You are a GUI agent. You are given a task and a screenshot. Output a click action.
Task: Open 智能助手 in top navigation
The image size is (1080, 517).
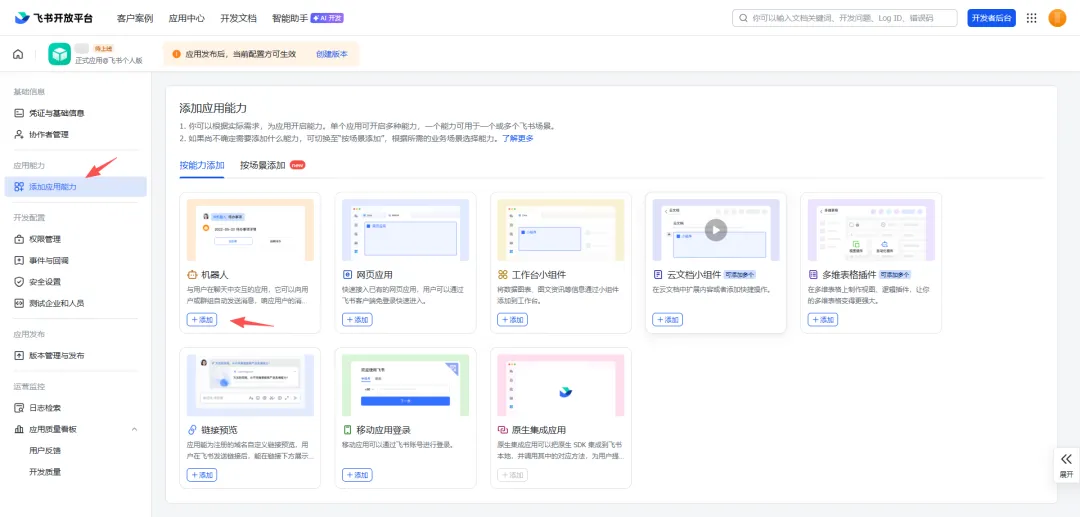pos(290,19)
